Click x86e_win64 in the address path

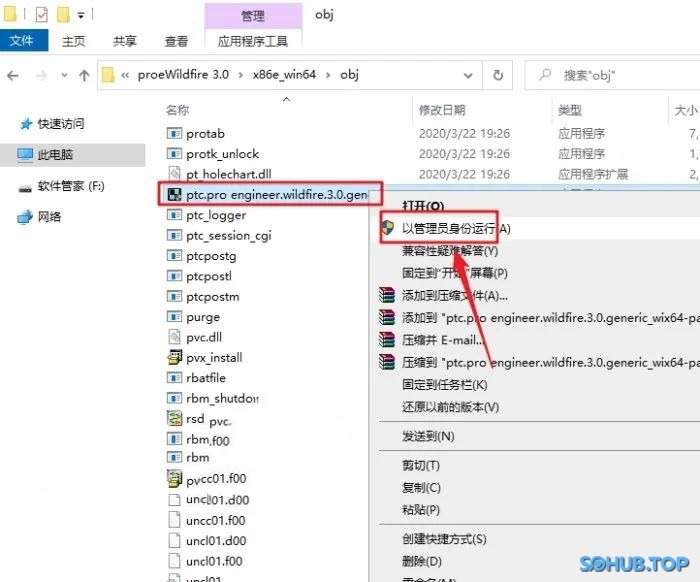point(284,75)
